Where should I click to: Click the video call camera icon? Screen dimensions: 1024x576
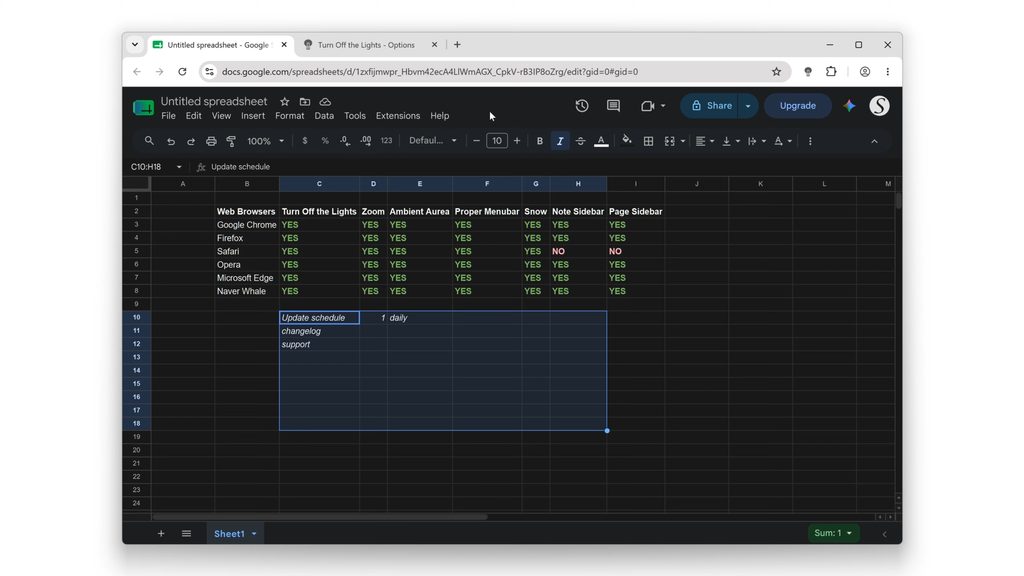(x=647, y=106)
